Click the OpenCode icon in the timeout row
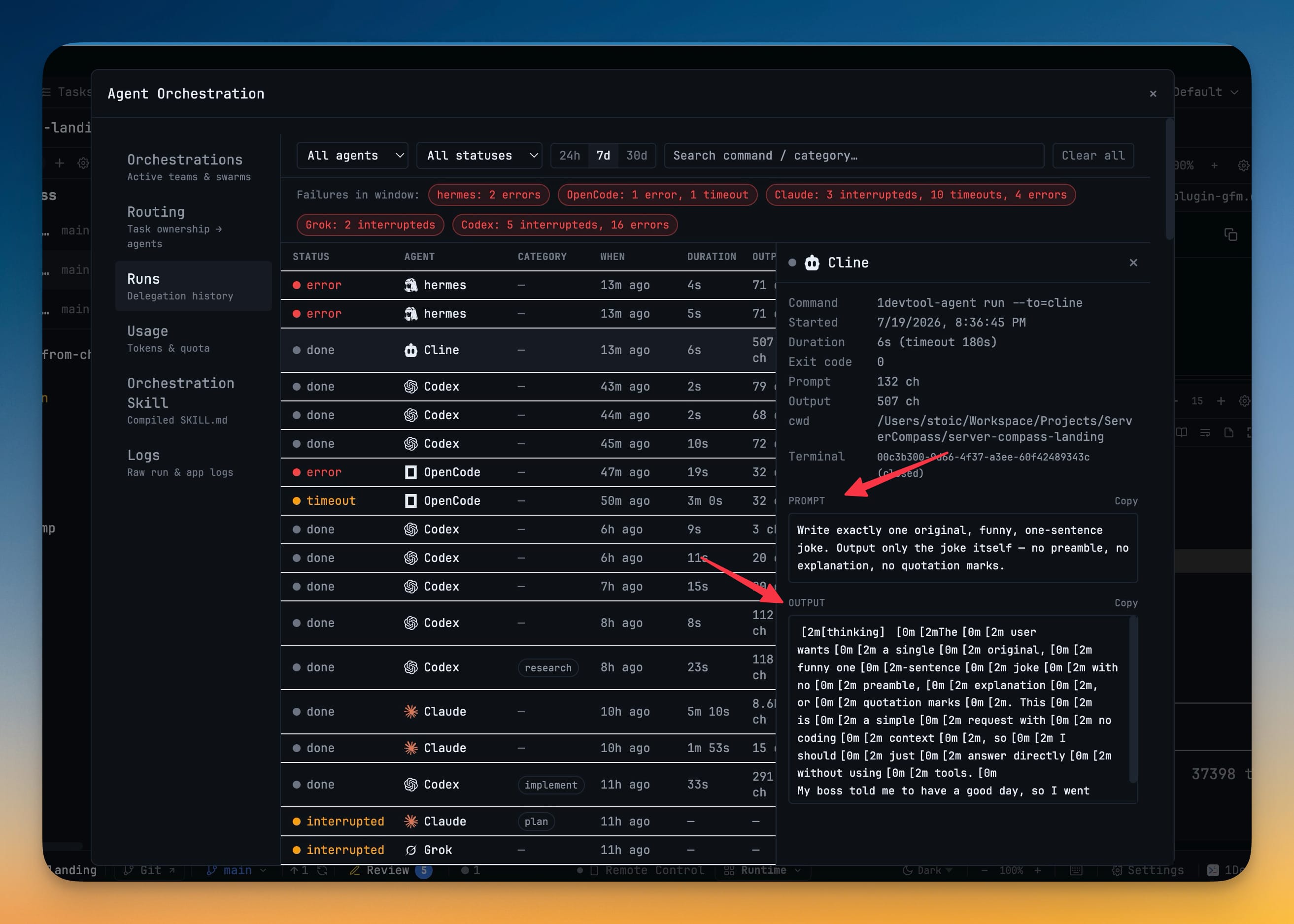 (x=410, y=501)
